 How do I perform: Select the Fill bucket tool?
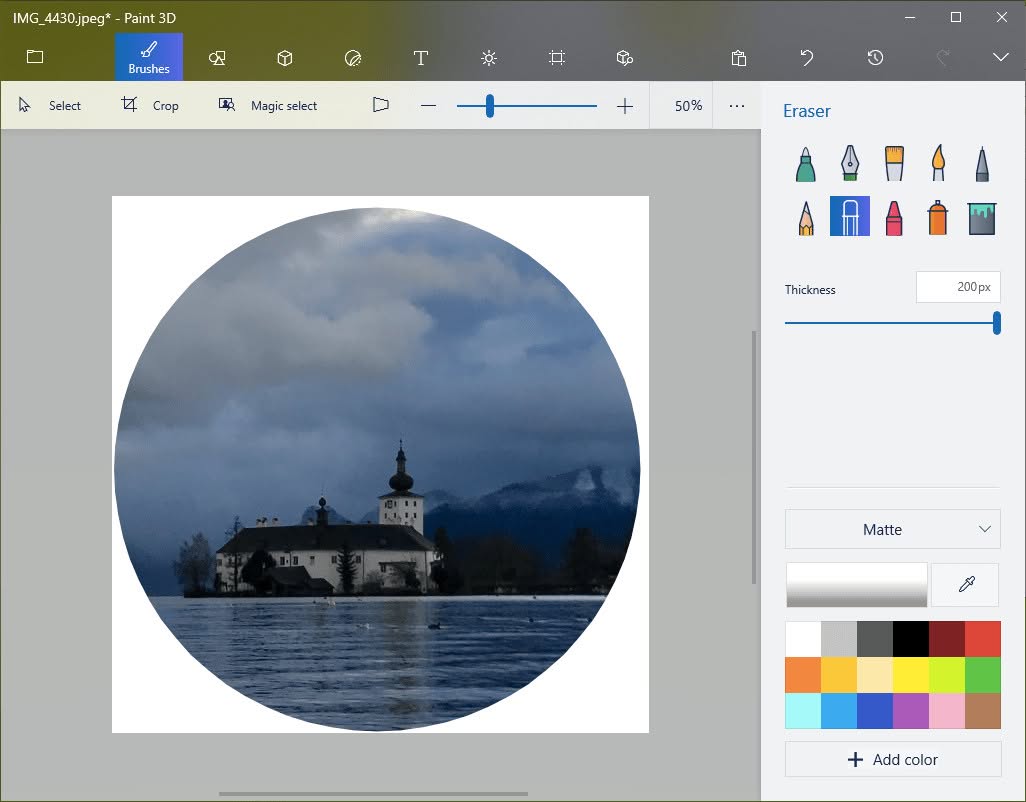pyautogui.click(x=982, y=218)
